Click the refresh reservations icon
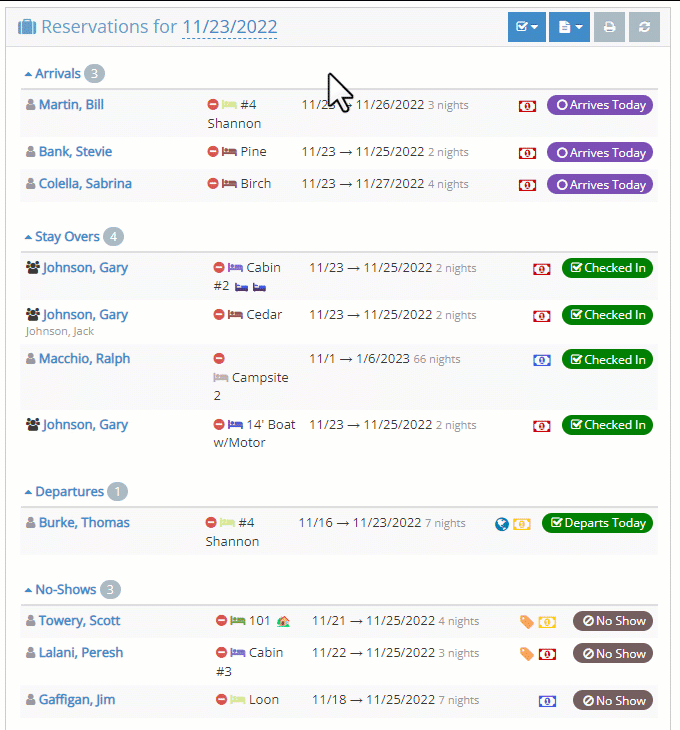 644,27
